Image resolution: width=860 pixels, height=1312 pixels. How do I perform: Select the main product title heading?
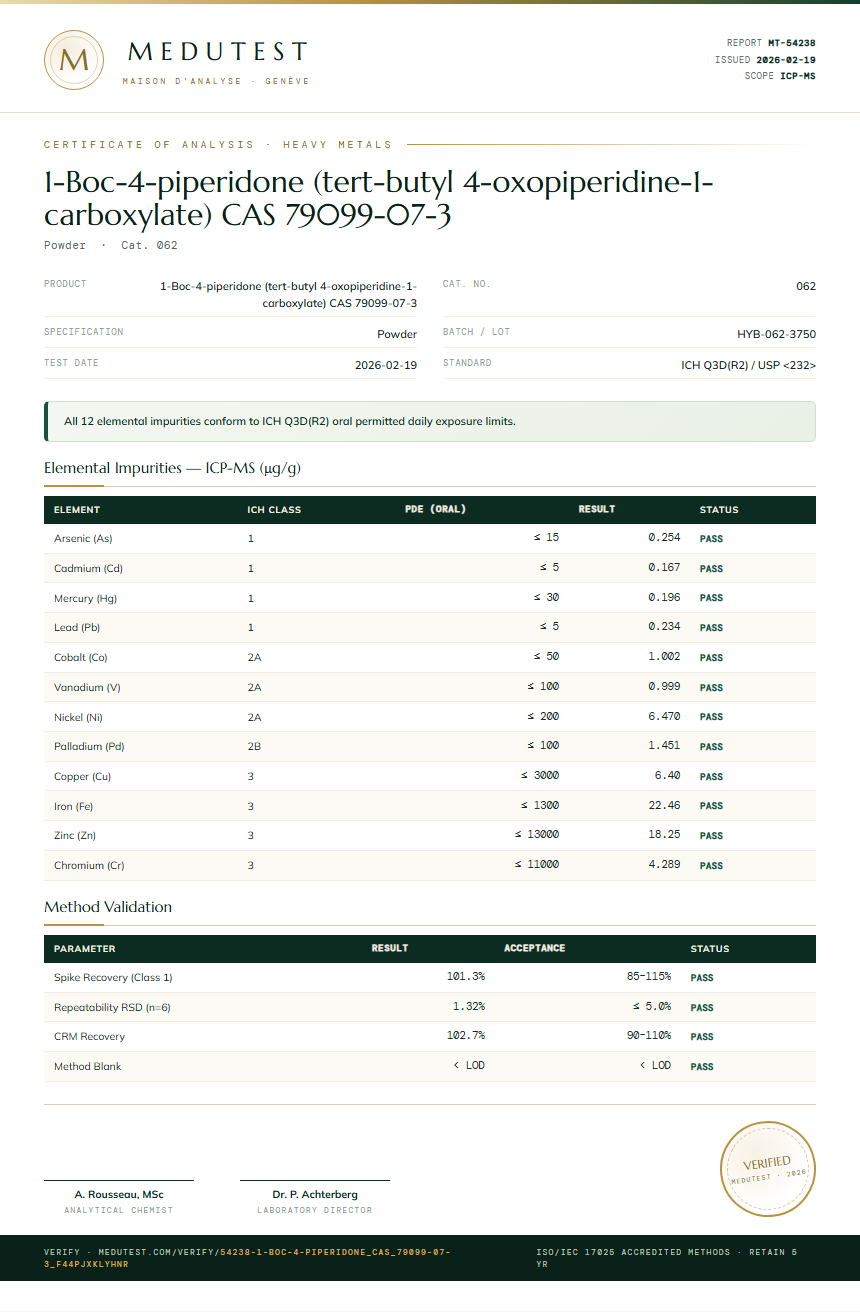pos(379,199)
